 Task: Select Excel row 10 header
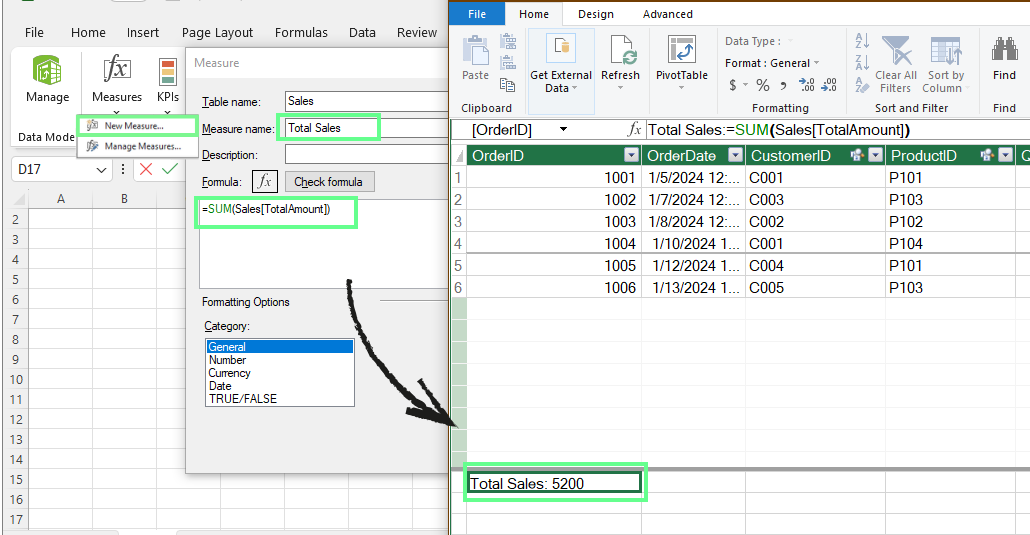(16, 379)
